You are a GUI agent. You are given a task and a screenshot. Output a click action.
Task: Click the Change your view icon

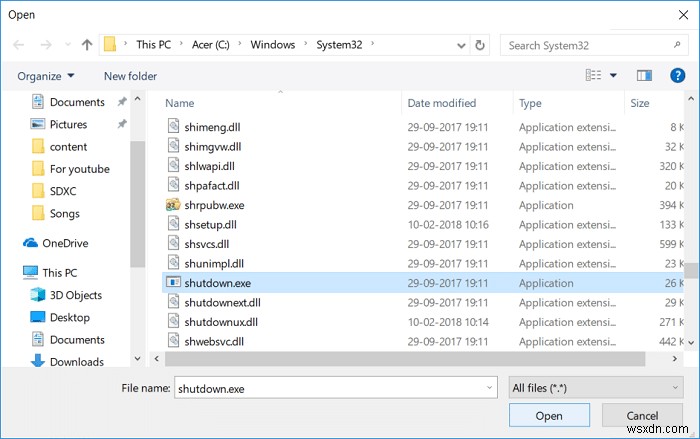593,75
